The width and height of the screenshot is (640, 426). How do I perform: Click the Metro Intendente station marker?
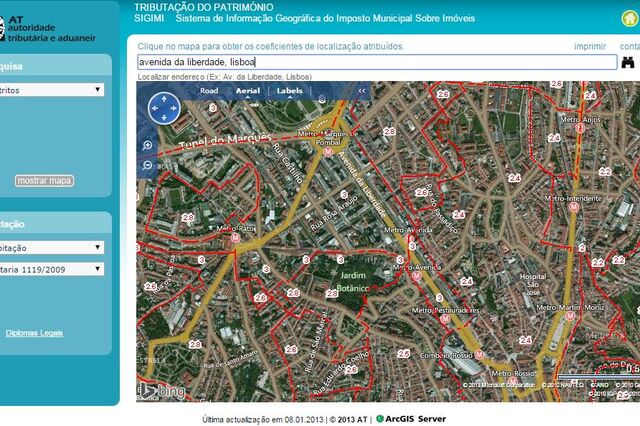(x=574, y=207)
